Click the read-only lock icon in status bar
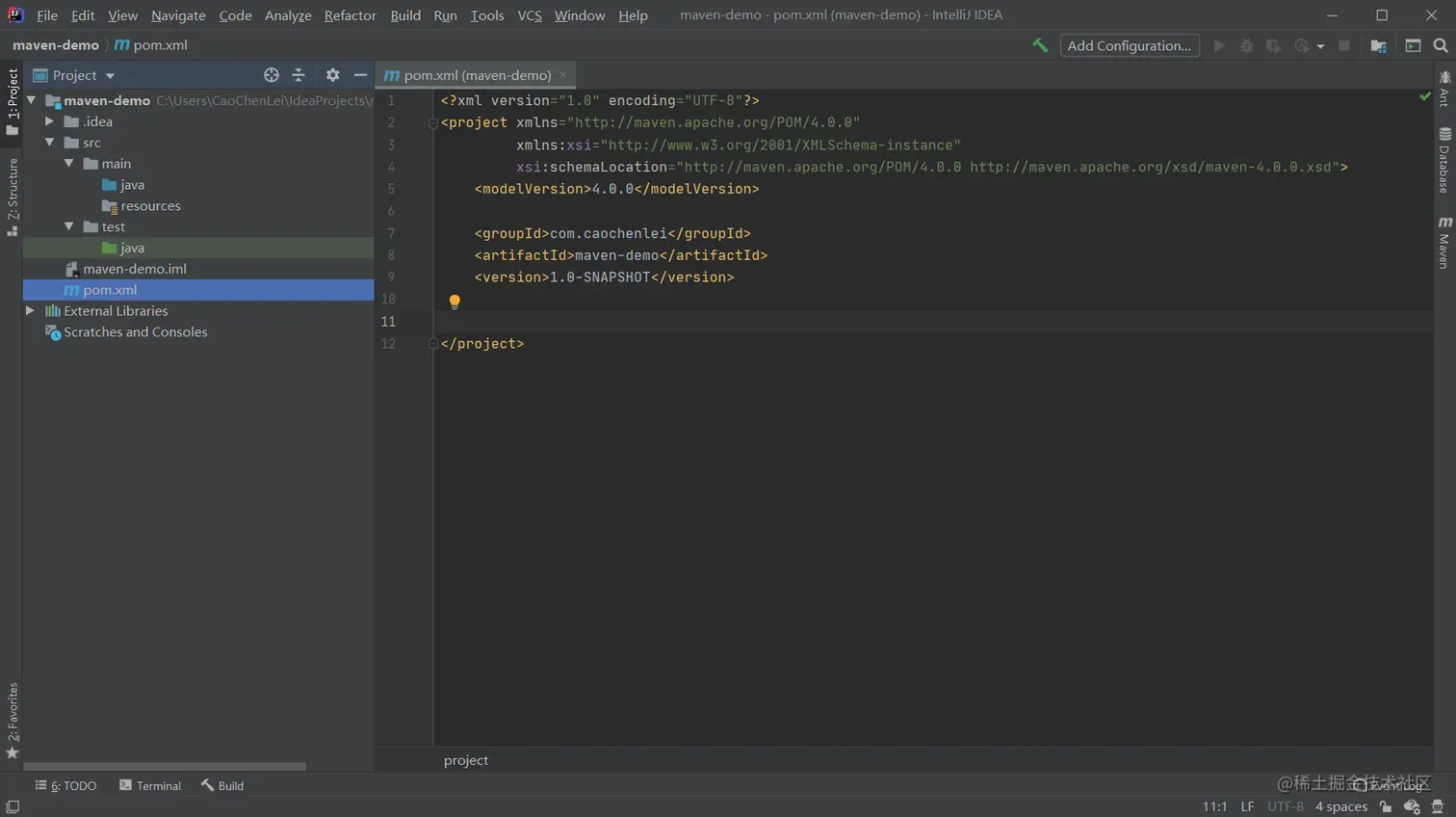This screenshot has height=817, width=1456. (1386, 806)
